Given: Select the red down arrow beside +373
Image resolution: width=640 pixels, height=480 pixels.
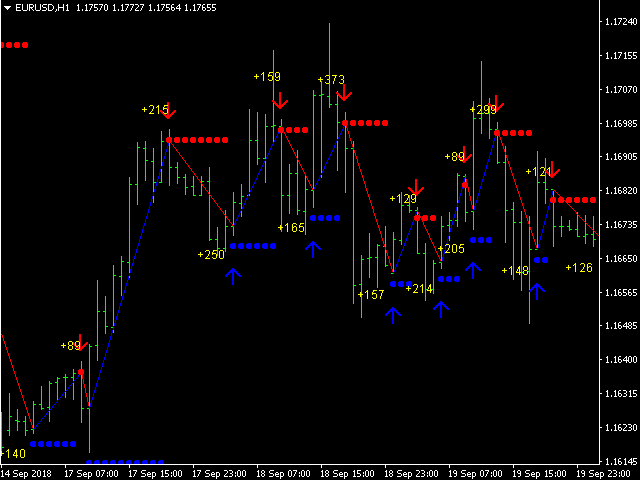Looking at the screenshot, I should (x=344, y=92).
